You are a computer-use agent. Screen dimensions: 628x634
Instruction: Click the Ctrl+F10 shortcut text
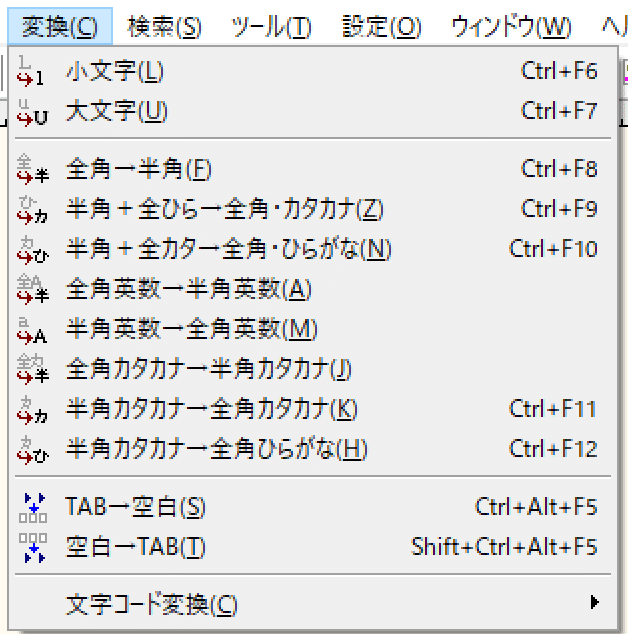click(553, 249)
